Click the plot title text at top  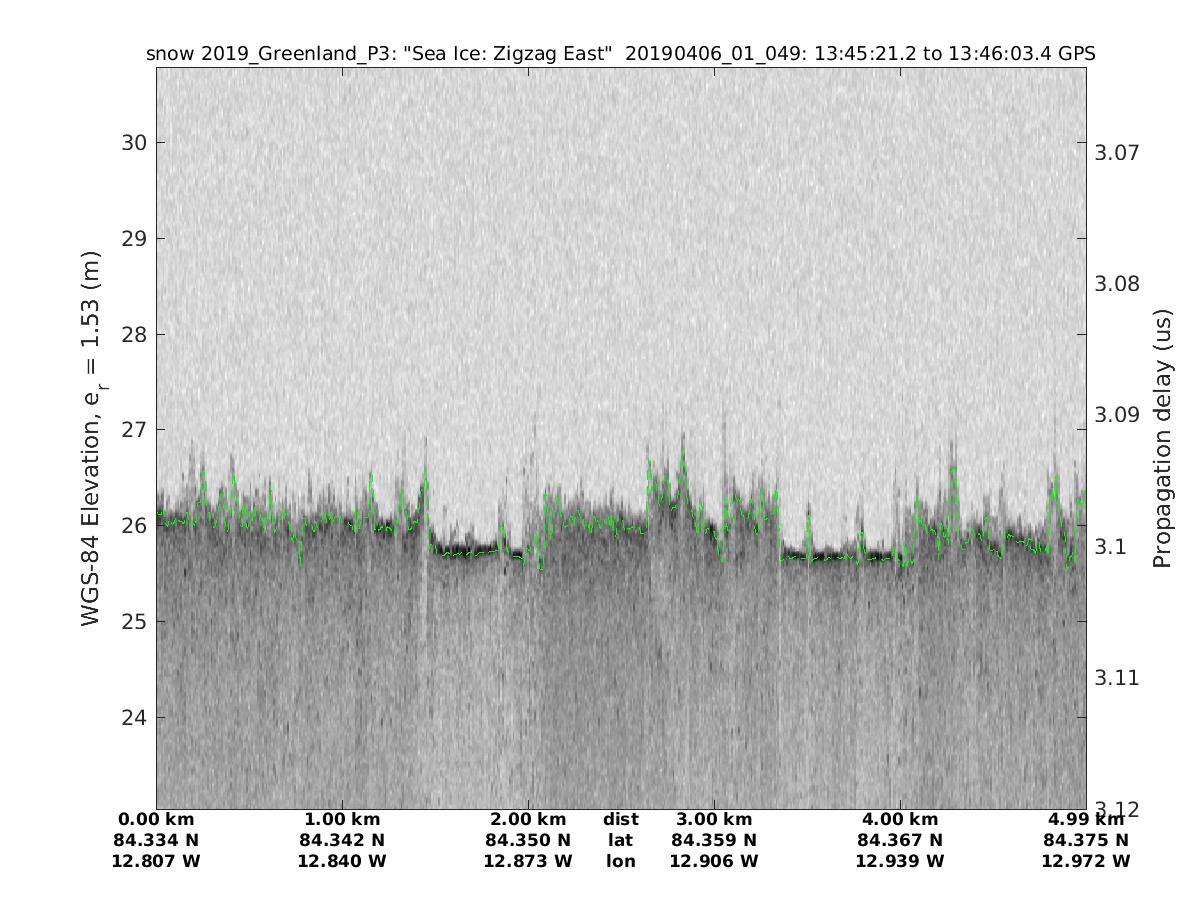pos(620,54)
